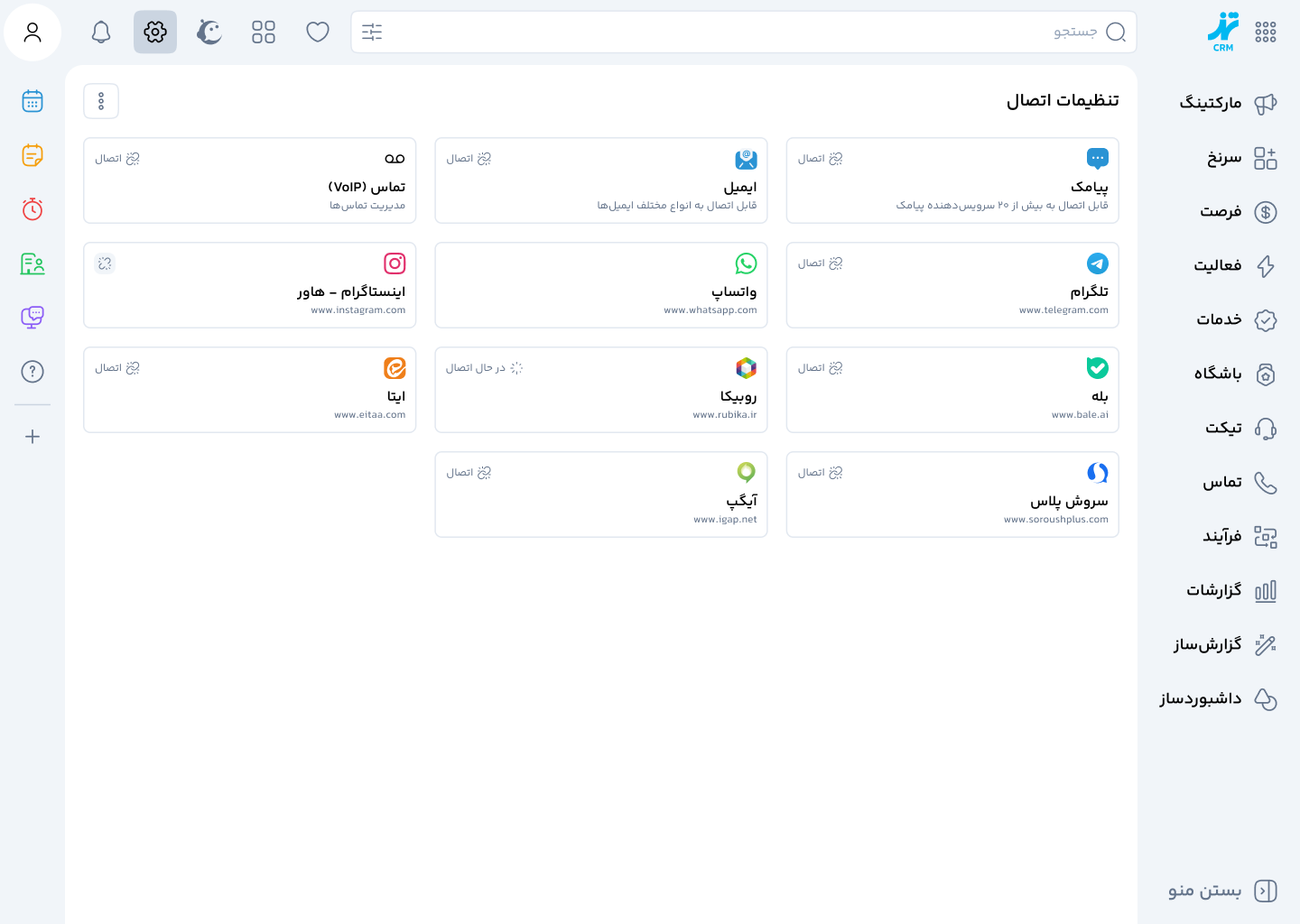Click اتصال on the ایتا card
1300x924 pixels.
pos(116,367)
